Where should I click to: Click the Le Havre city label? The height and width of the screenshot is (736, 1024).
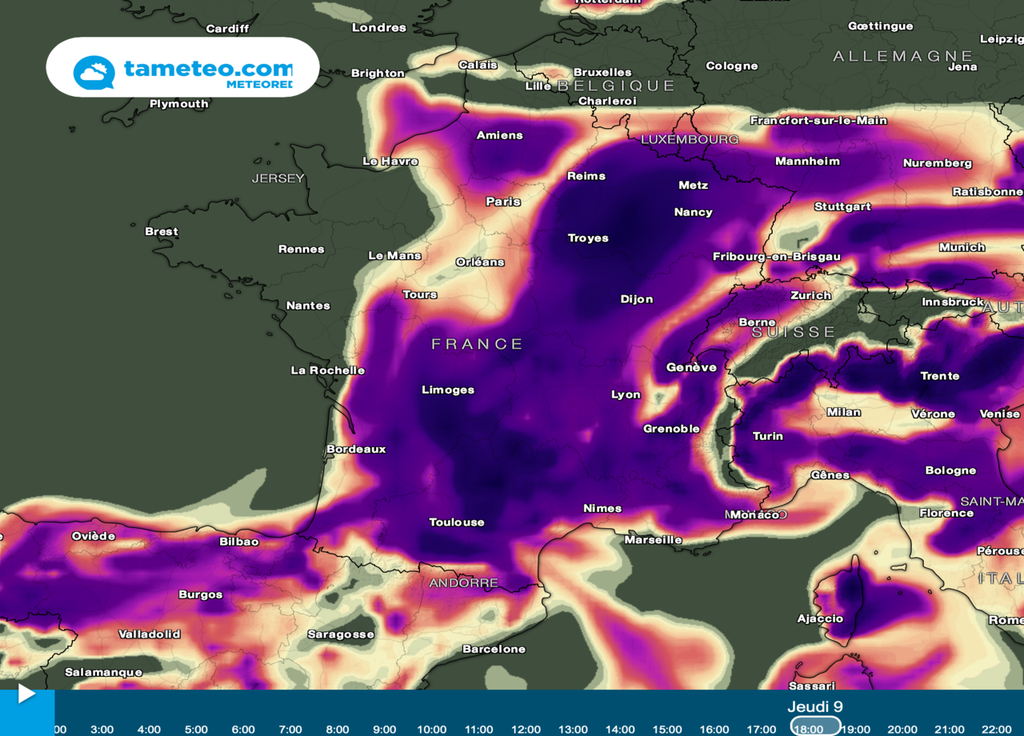point(391,161)
